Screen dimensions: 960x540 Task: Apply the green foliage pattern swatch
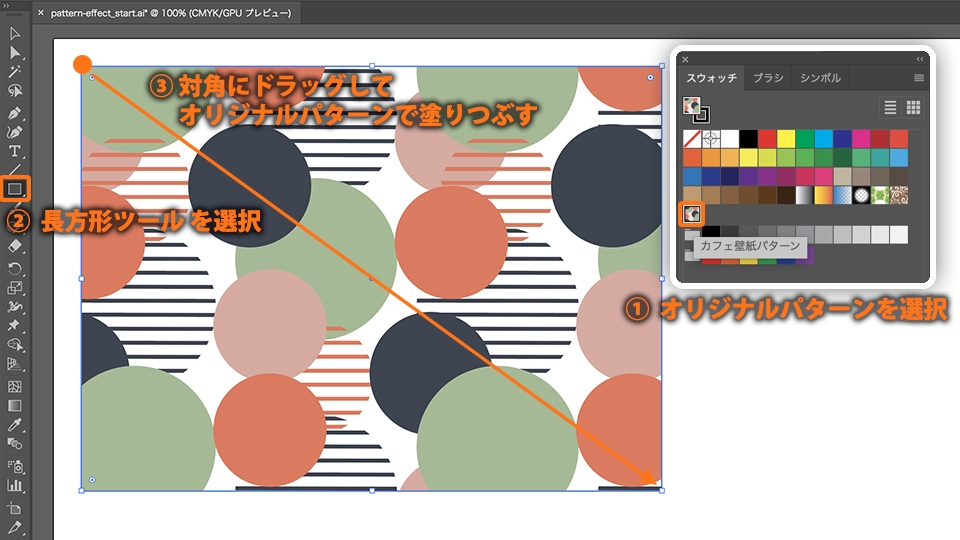(880, 195)
